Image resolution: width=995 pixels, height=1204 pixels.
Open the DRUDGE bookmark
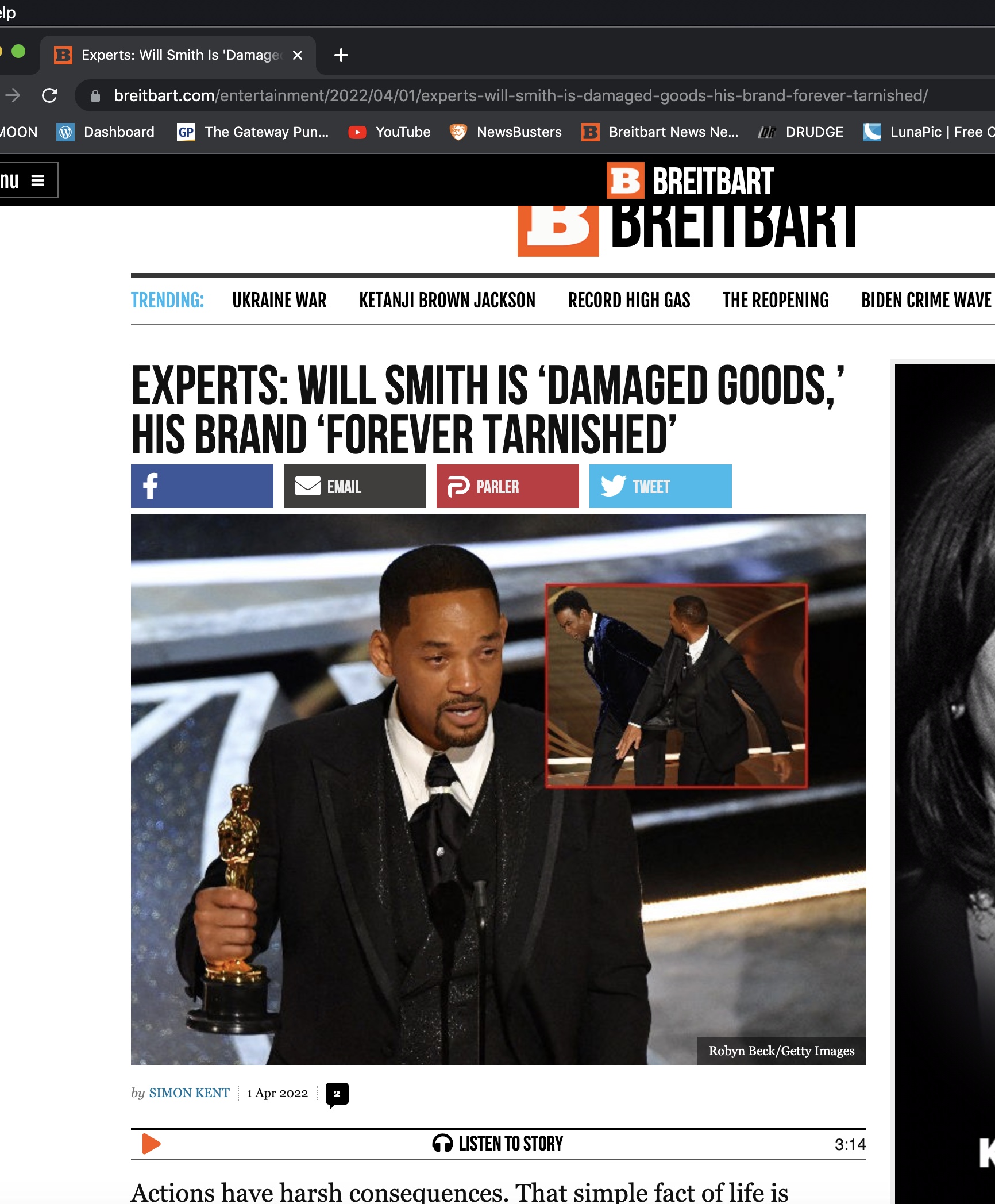800,132
